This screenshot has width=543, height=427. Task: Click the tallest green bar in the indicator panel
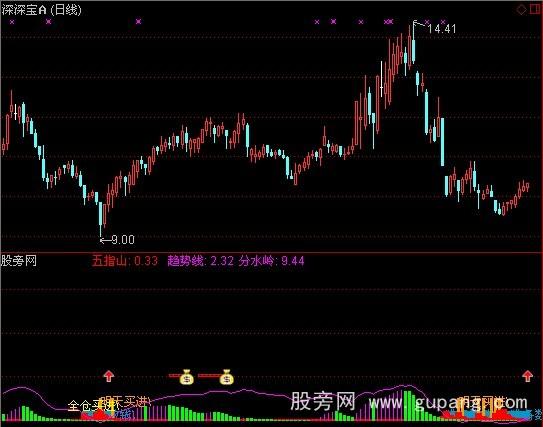[x=407, y=406]
